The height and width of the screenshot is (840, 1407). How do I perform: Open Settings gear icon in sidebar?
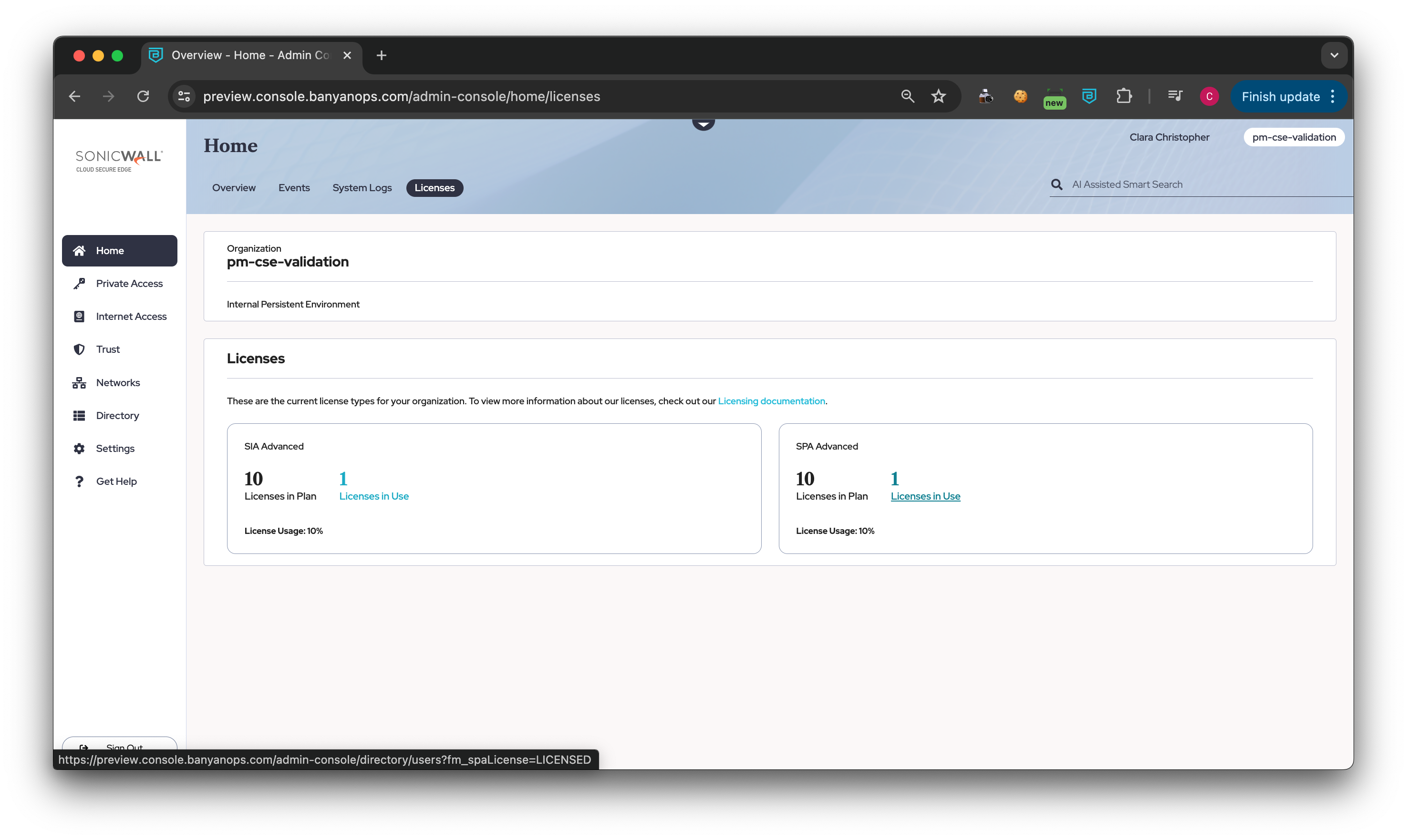point(79,448)
